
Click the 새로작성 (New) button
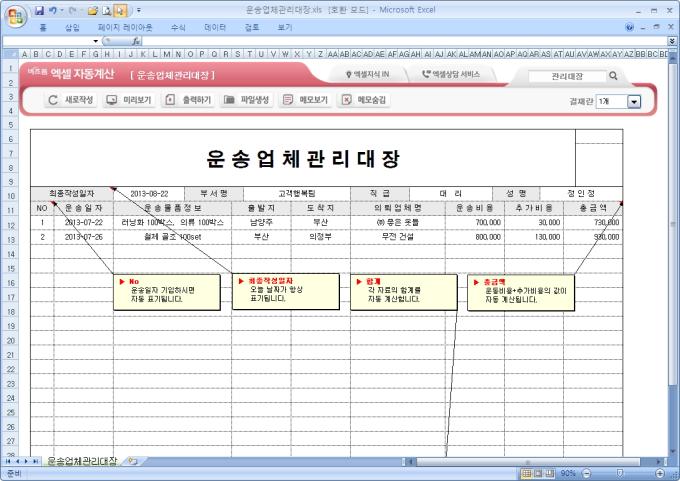[71, 100]
